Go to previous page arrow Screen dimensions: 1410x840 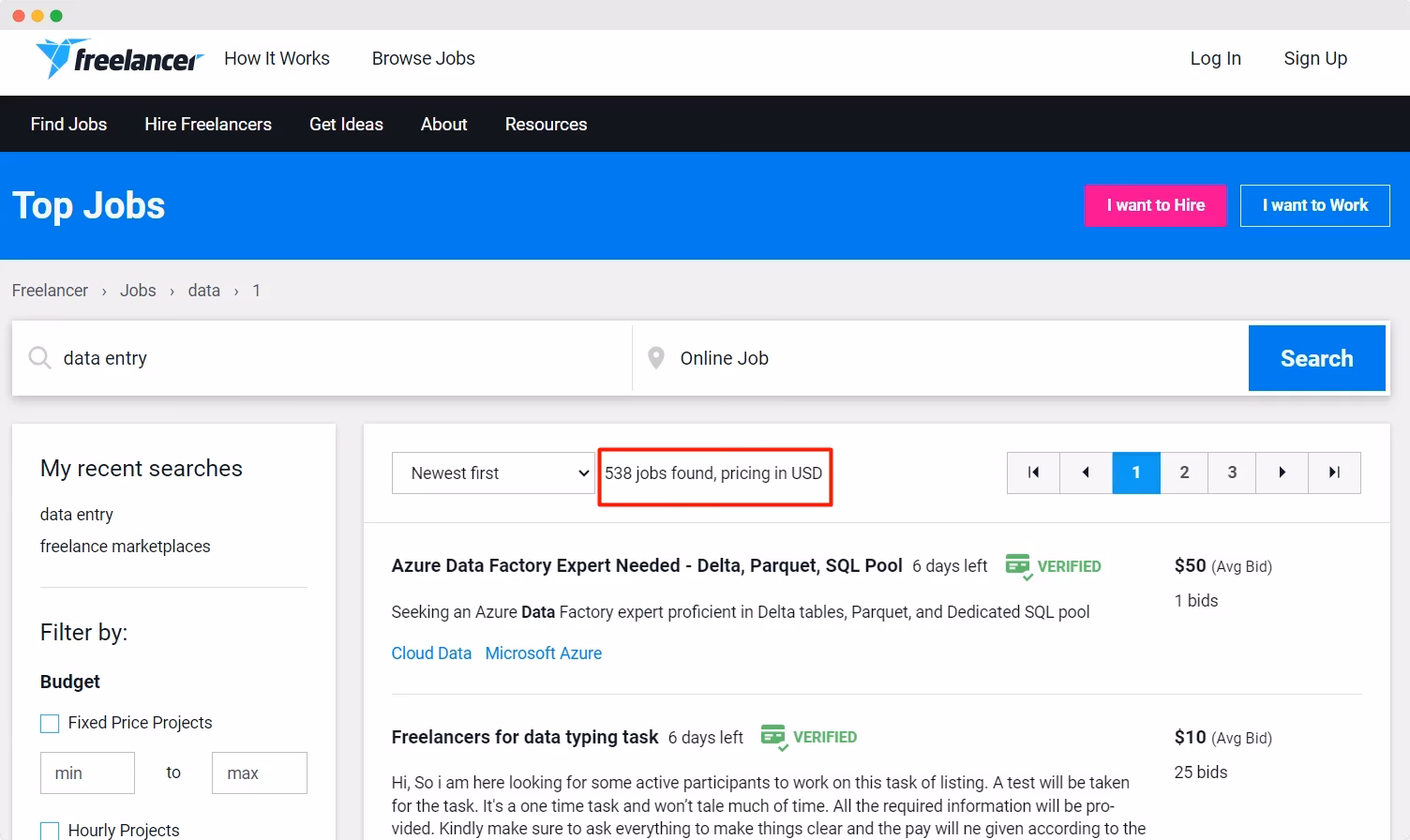coord(1086,472)
